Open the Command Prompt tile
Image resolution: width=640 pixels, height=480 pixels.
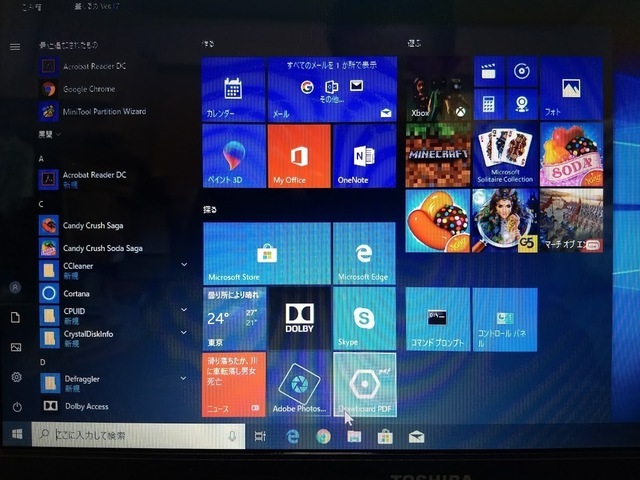438,319
